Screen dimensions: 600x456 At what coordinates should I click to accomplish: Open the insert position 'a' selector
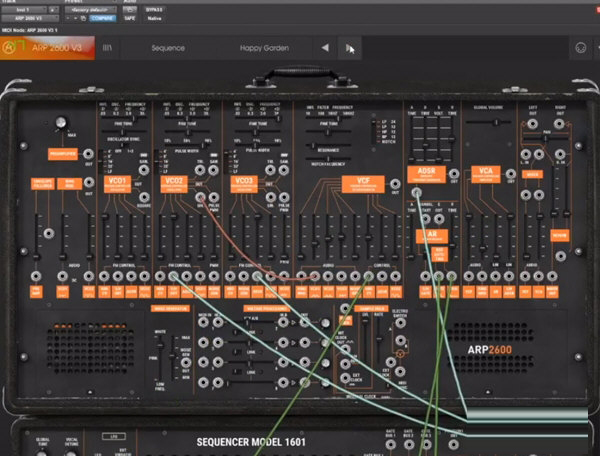pyautogui.click(x=53, y=9)
